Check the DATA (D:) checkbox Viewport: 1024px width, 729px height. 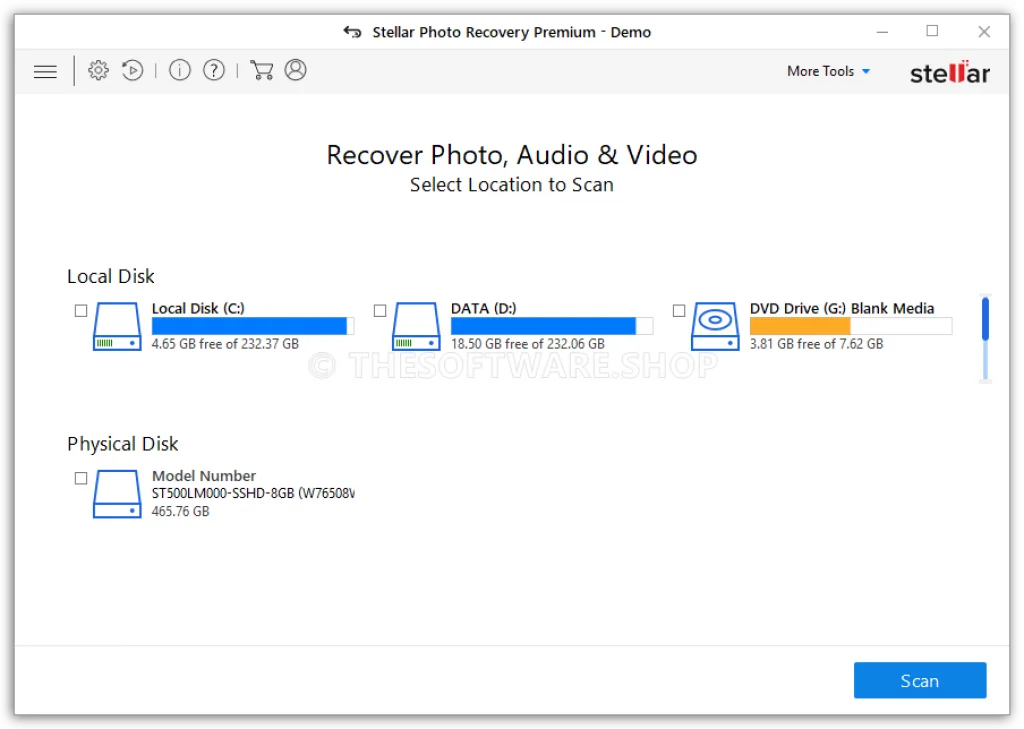pos(380,311)
